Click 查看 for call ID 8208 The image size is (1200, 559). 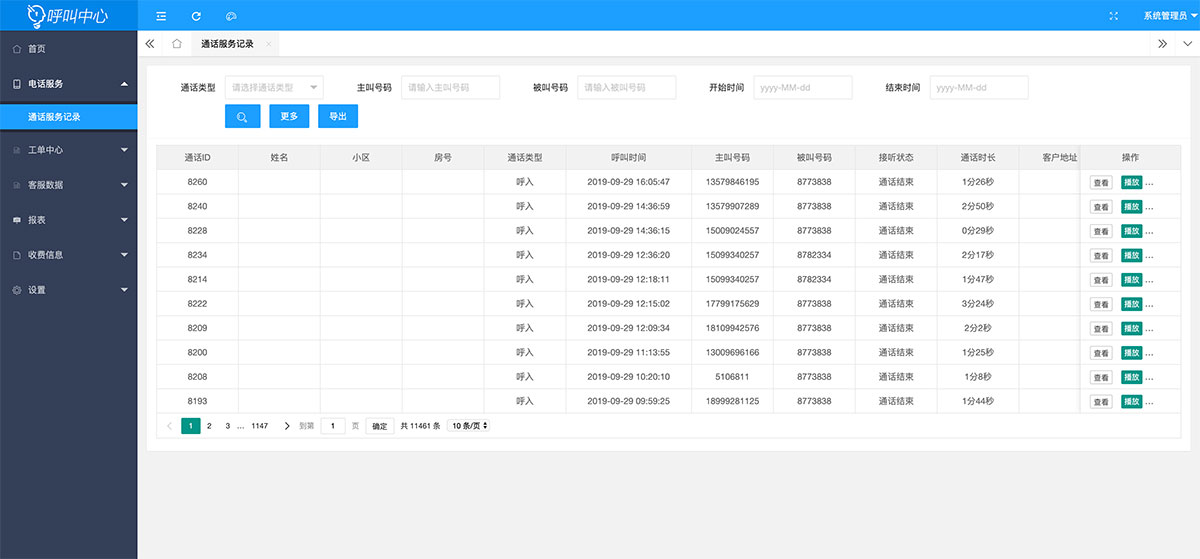point(1101,377)
